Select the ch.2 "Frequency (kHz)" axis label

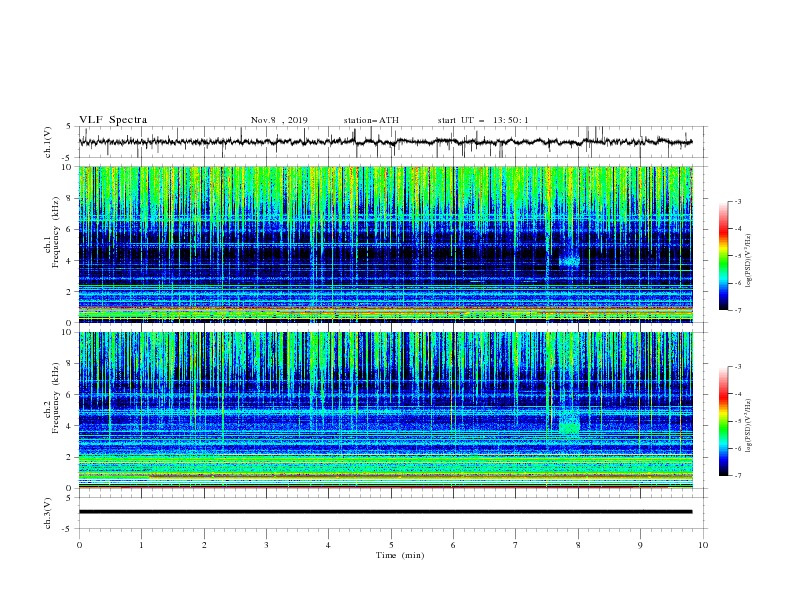pyautogui.click(x=56, y=398)
